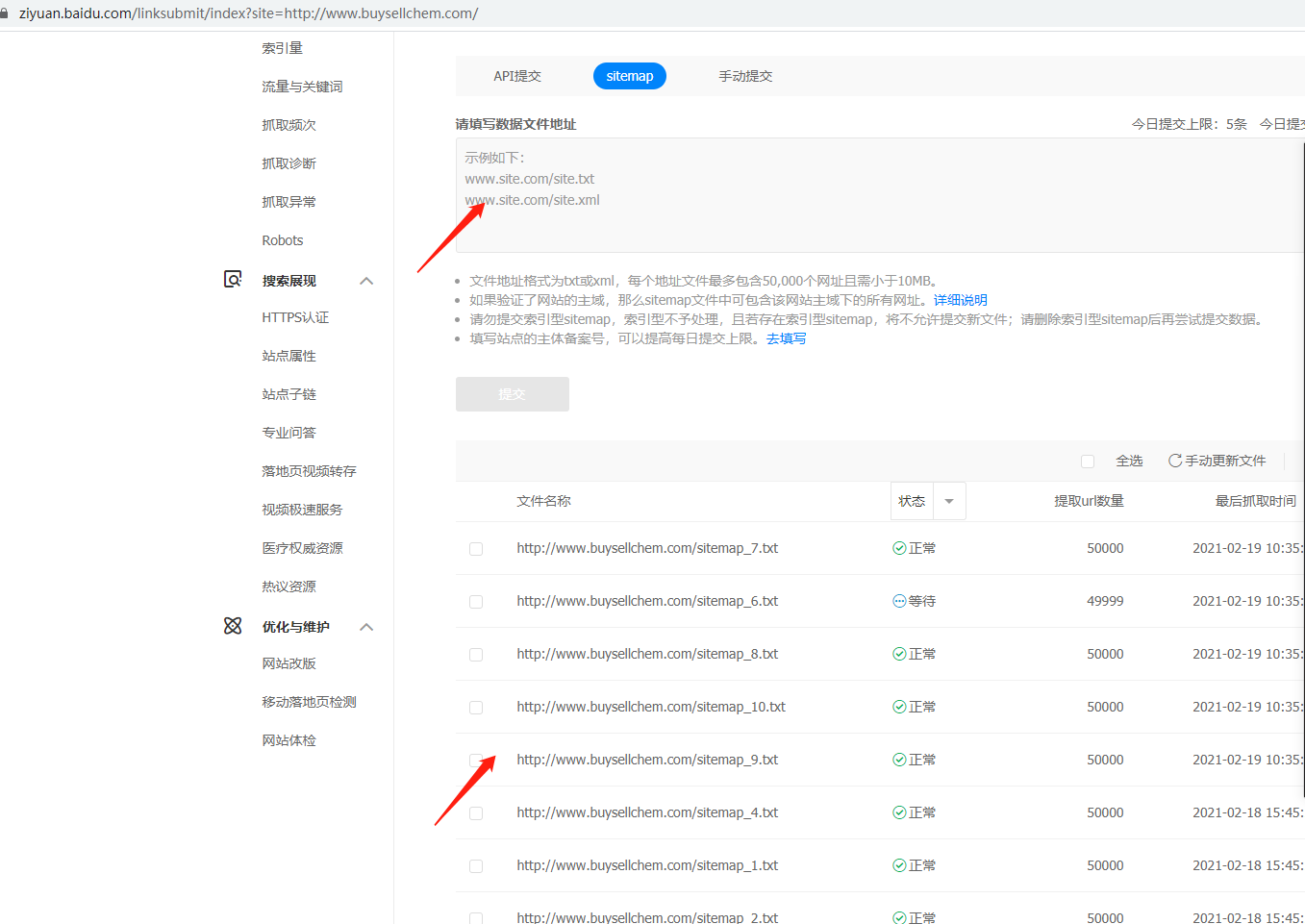Collapse the 搜索展现 sidebar section
Viewport: 1305px width, 924px height.
pos(366,281)
